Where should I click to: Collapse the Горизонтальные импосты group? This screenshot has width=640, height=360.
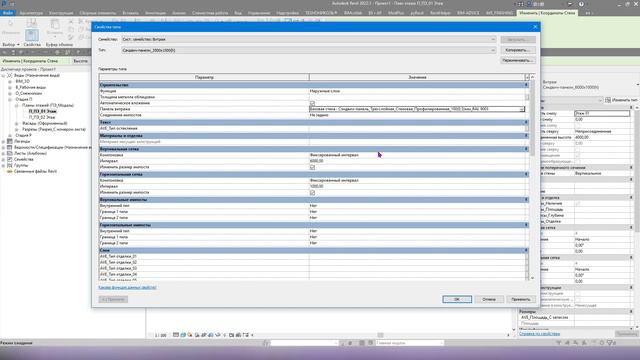[526, 225]
